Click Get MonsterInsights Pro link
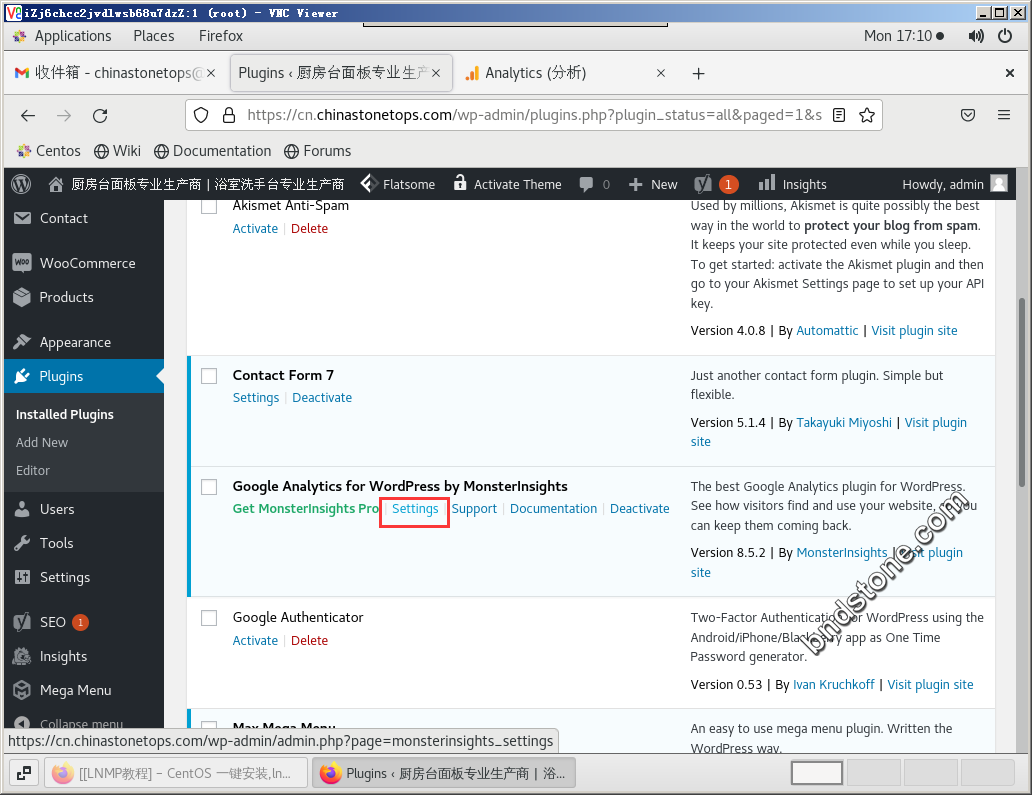This screenshot has height=795, width=1032. [x=305, y=509]
